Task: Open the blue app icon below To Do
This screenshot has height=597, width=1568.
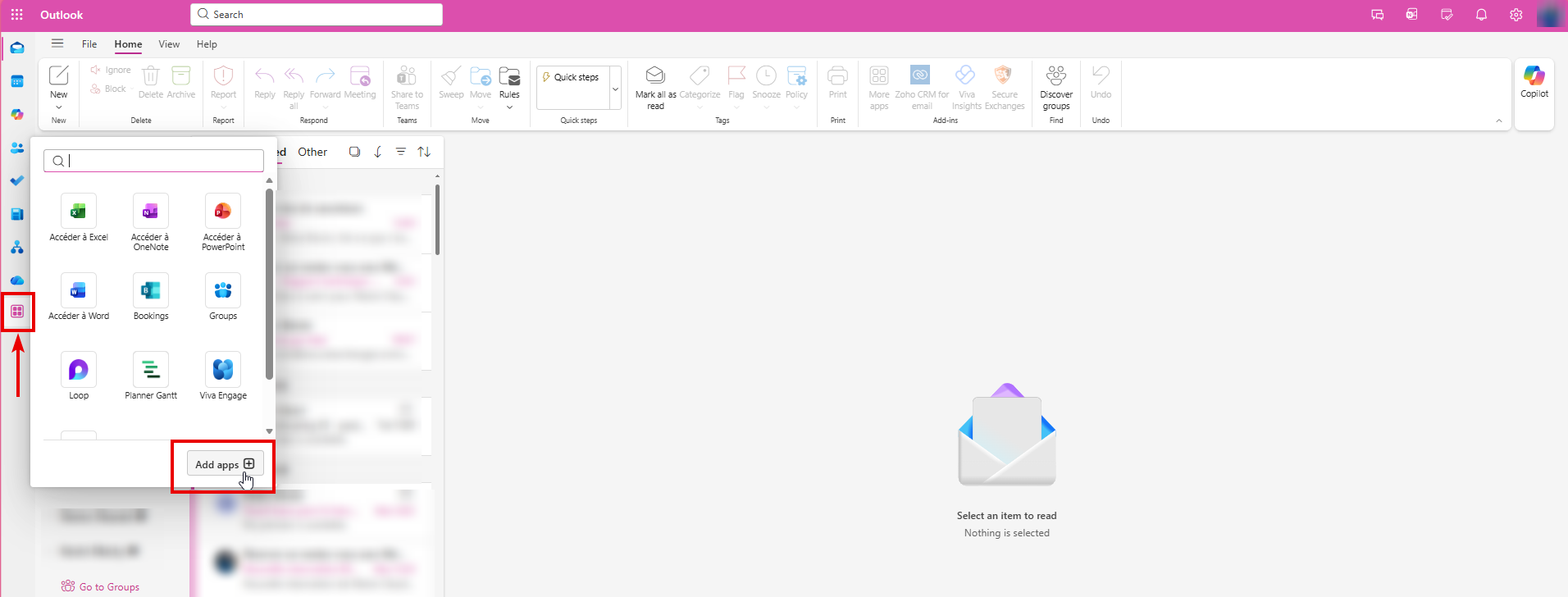Action: (17, 214)
